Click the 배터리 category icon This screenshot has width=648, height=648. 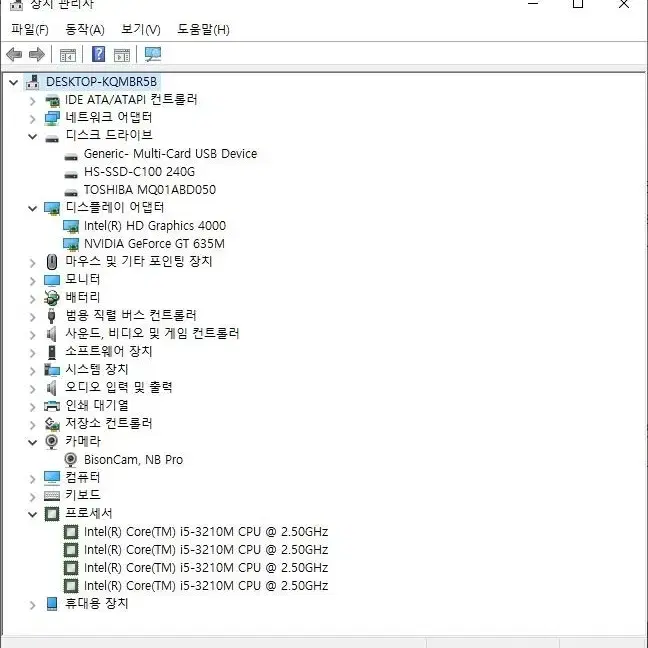[x=52, y=298]
